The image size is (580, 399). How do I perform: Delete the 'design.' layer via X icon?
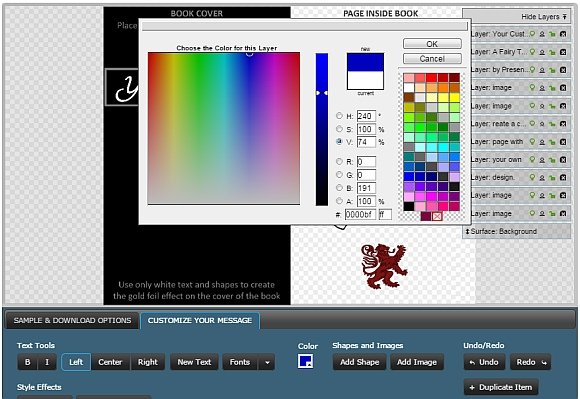coord(563,177)
